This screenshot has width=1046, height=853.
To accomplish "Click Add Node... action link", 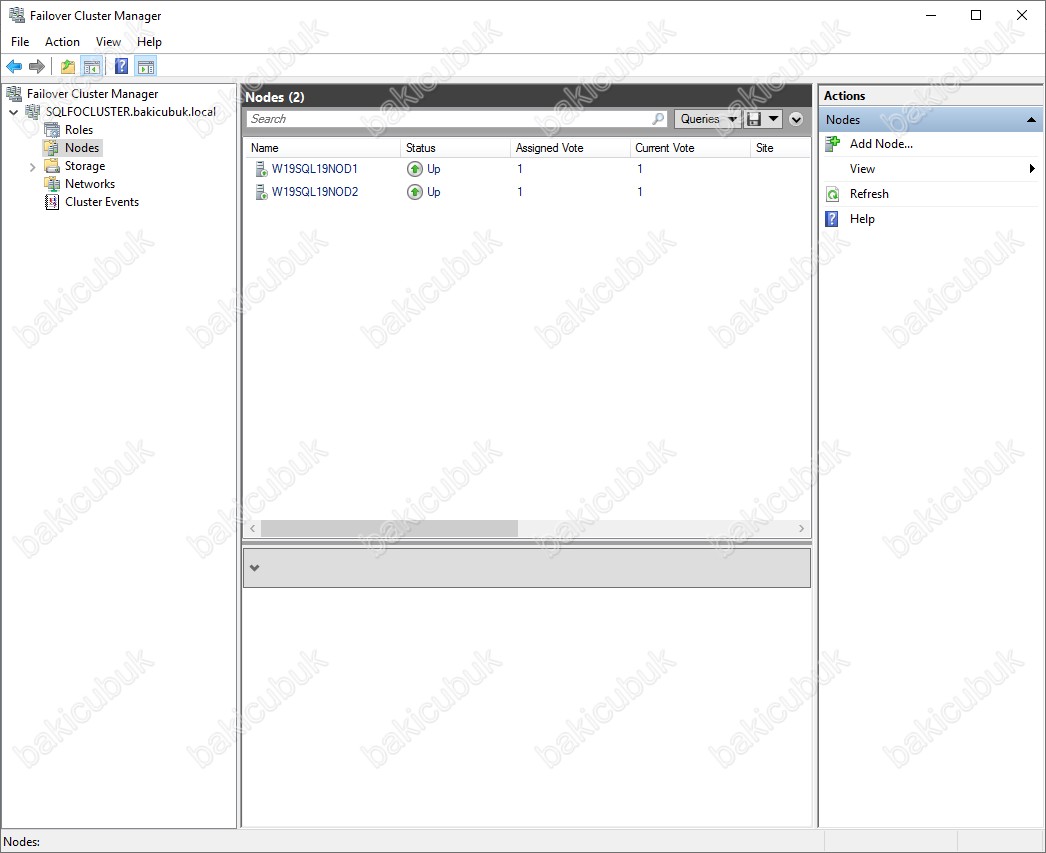I will point(881,143).
